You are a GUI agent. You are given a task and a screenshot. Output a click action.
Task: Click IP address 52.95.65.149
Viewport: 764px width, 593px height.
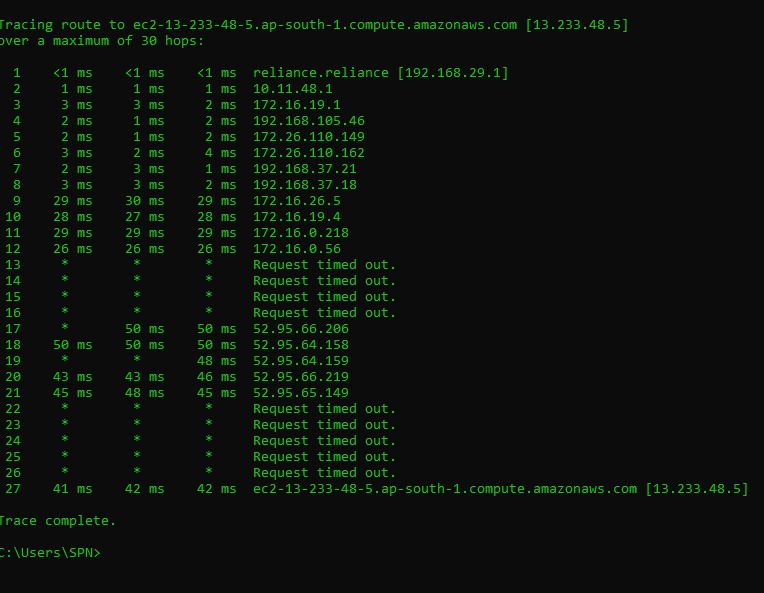click(x=301, y=393)
